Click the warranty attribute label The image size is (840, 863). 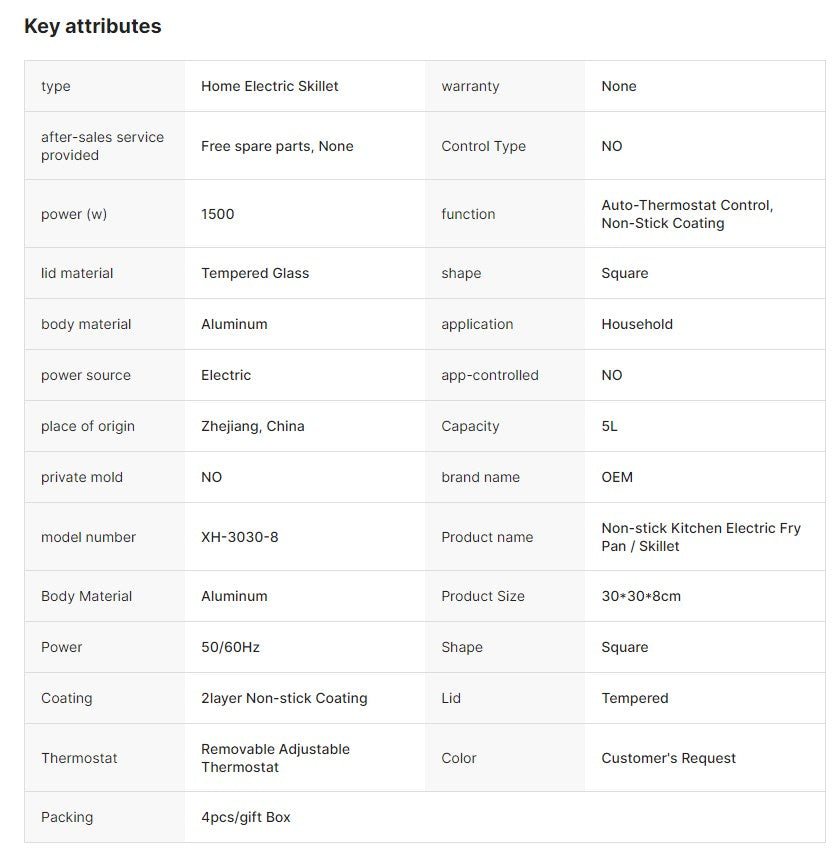coord(470,86)
